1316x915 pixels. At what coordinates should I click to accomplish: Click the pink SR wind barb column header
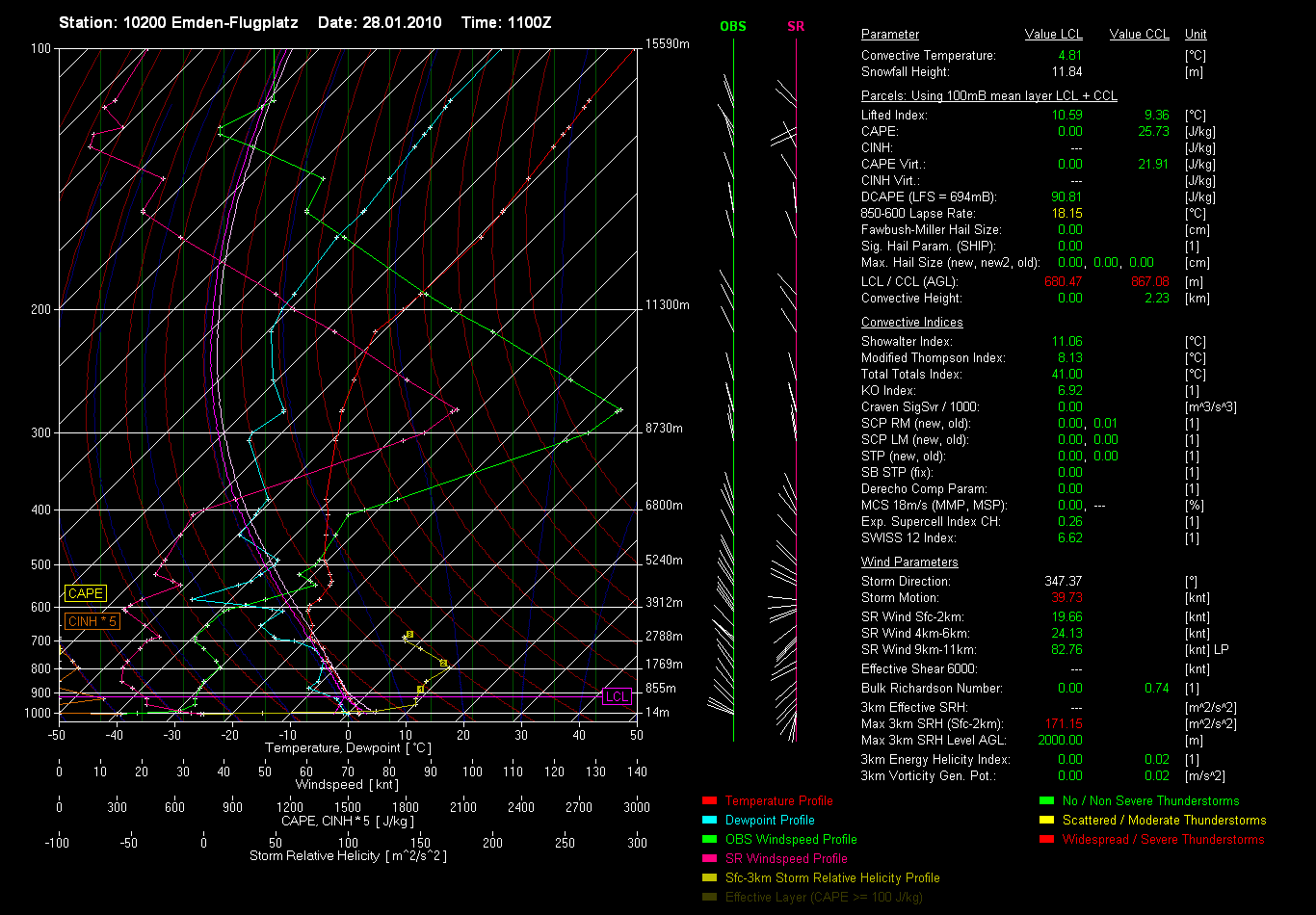[796, 26]
